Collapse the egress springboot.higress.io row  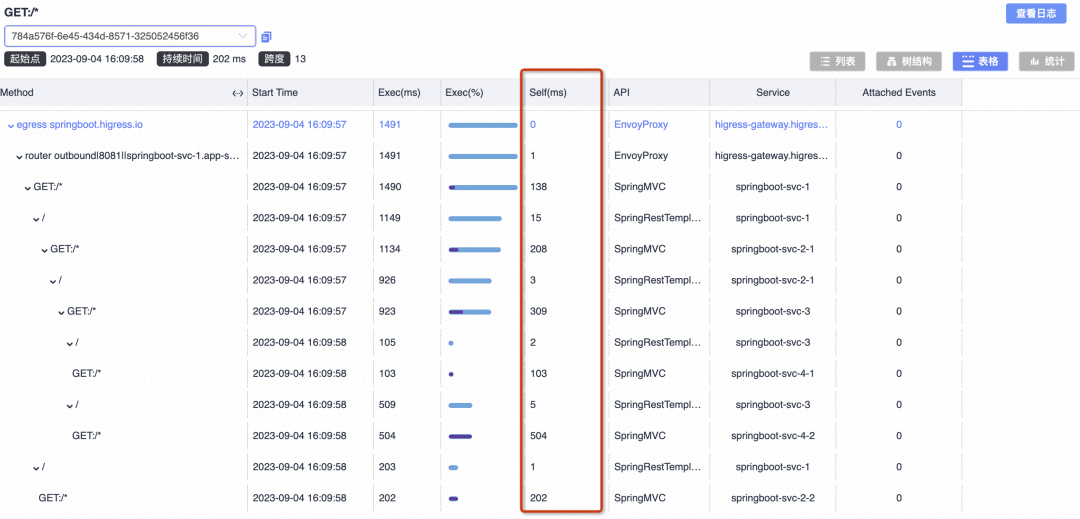point(11,126)
